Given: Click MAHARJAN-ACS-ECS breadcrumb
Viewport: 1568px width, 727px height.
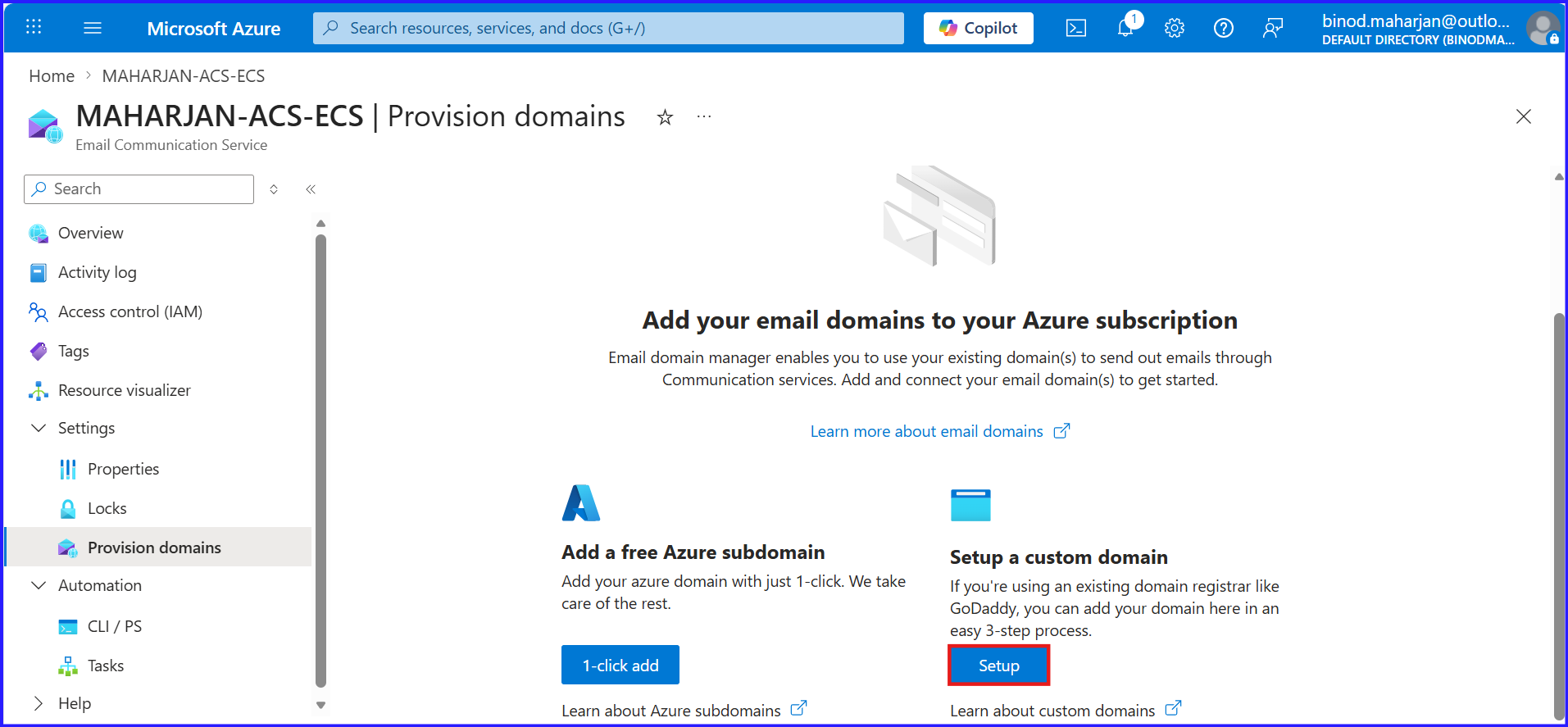Looking at the screenshot, I should tap(184, 76).
